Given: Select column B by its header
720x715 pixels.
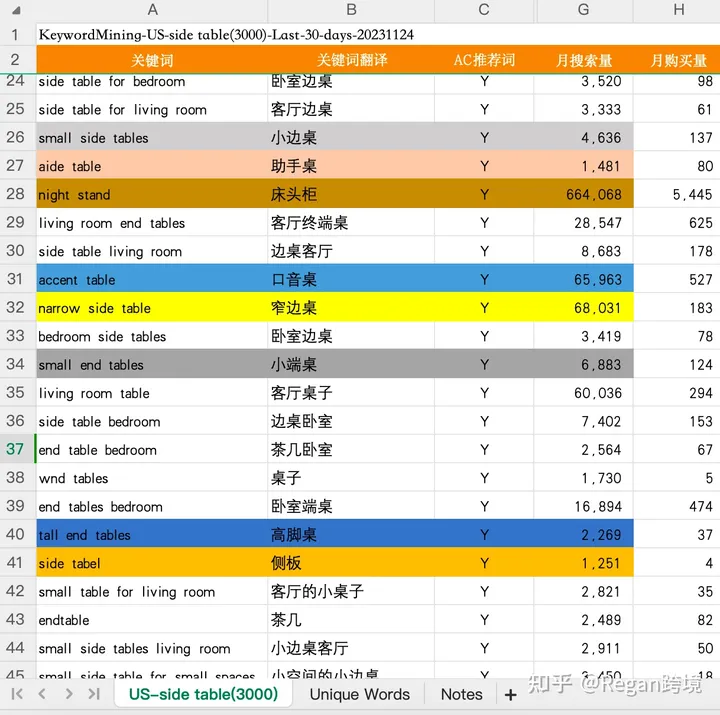Looking at the screenshot, I should (x=351, y=10).
